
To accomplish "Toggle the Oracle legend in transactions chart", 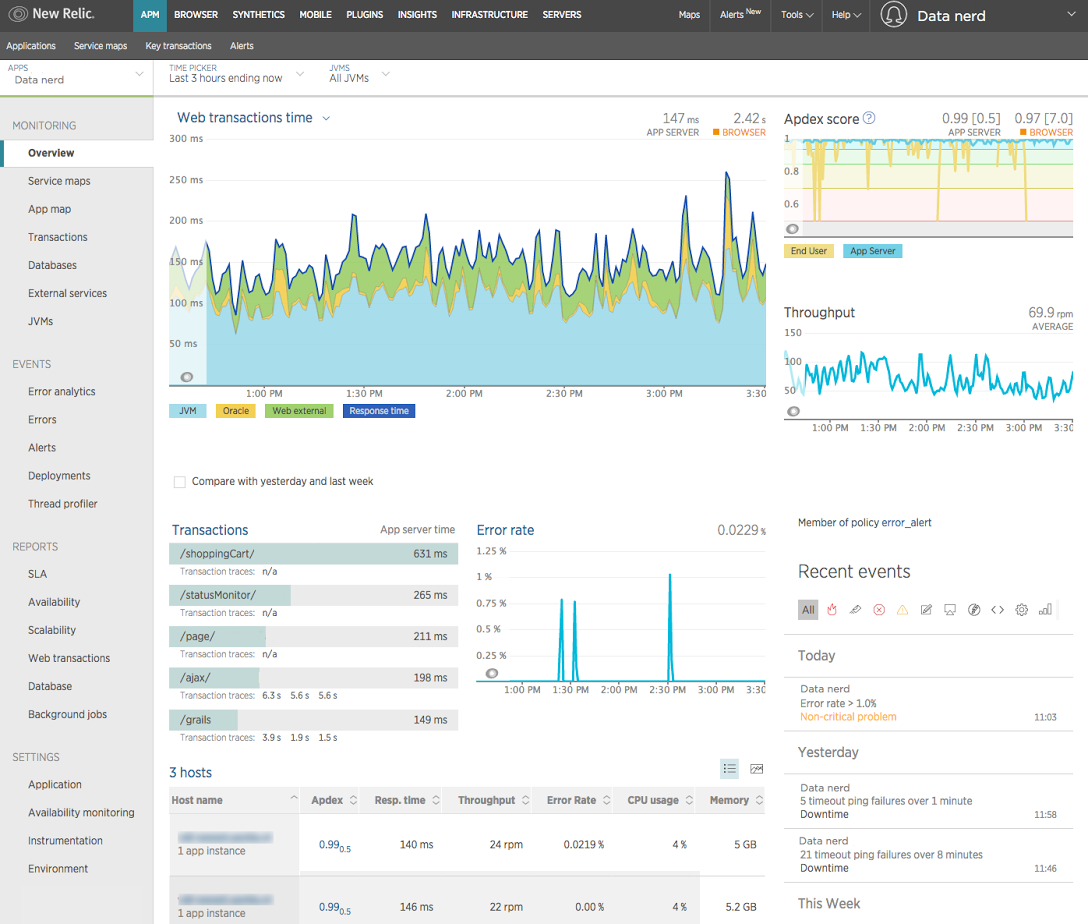I will pos(236,411).
